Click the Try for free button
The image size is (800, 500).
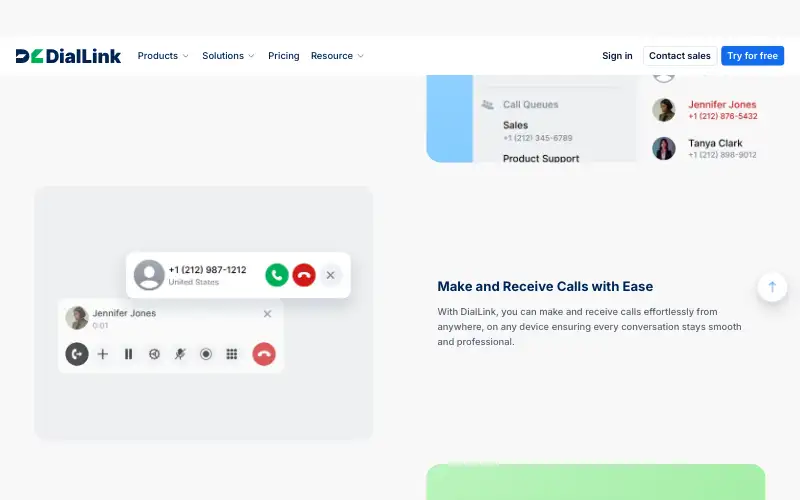(752, 56)
